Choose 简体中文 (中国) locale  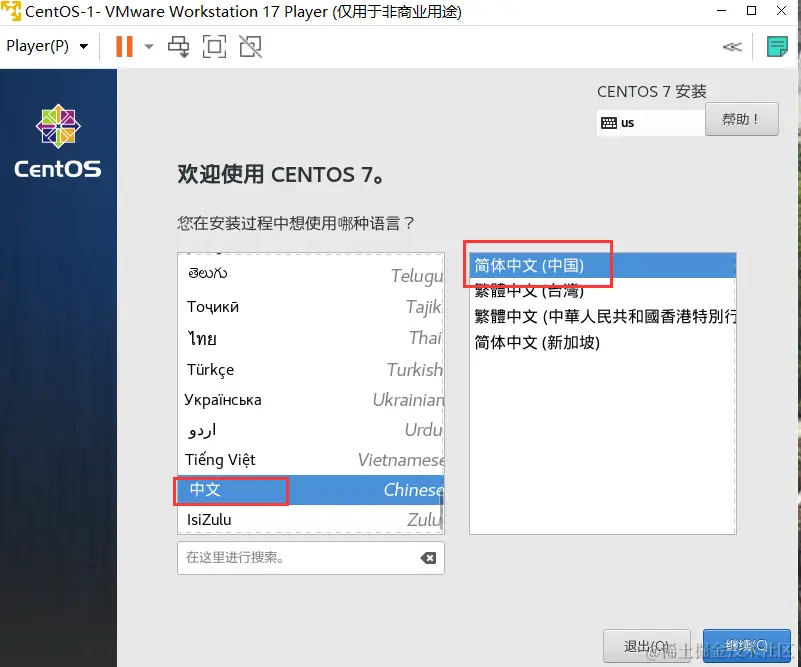[602, 265]
